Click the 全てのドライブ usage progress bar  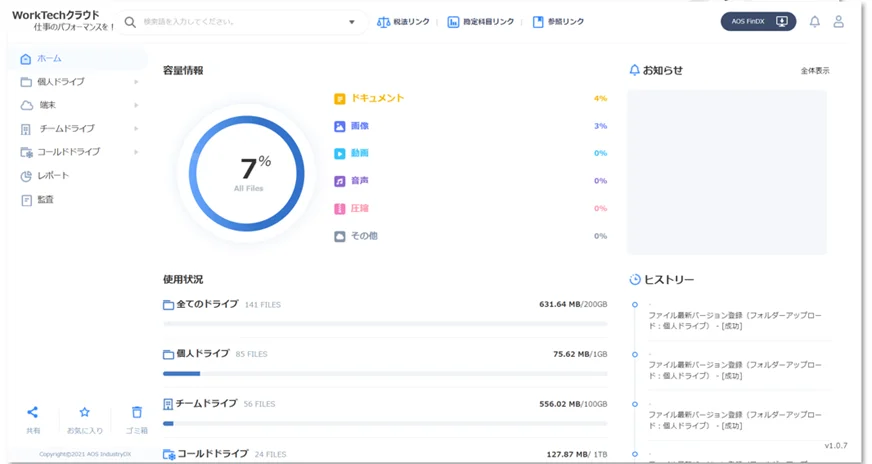point(385,323)
